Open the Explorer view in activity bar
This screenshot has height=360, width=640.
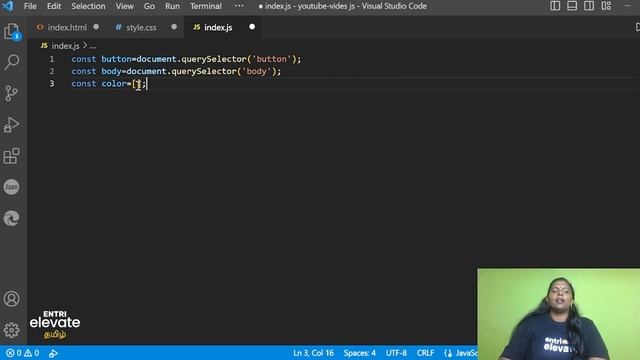point(11,31)
